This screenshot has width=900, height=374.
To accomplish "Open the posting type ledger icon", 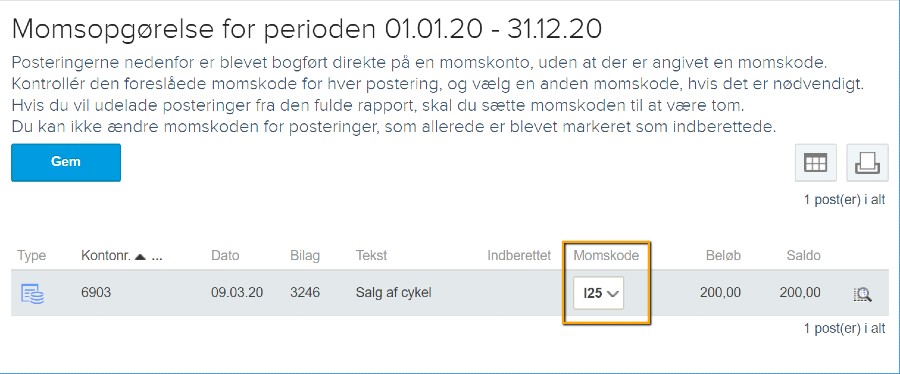I will tap(33, 293).
